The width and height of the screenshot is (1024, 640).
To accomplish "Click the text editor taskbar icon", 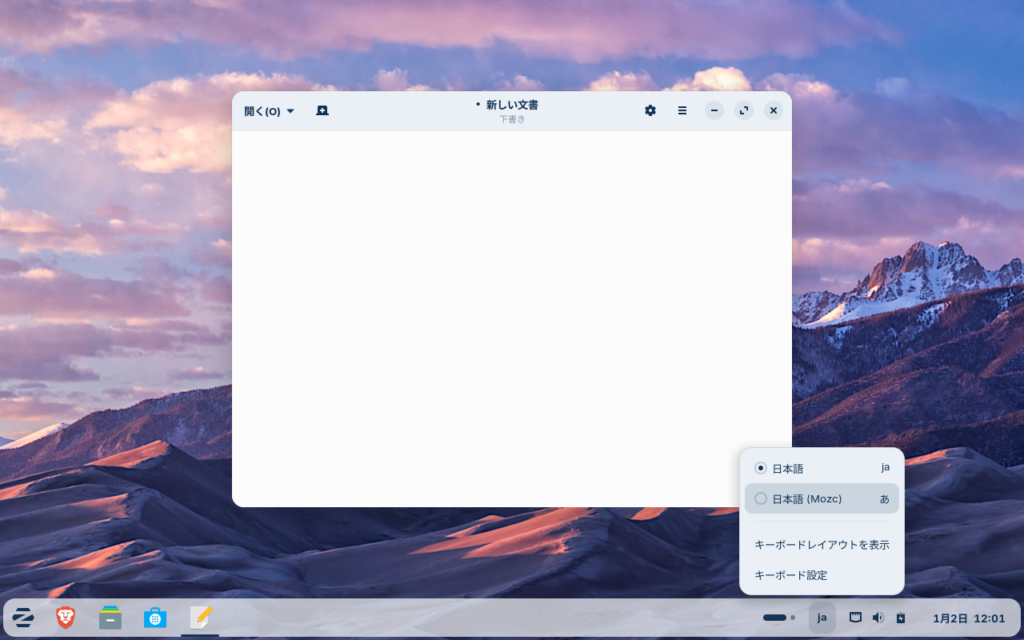I will [x=200, y=618].
